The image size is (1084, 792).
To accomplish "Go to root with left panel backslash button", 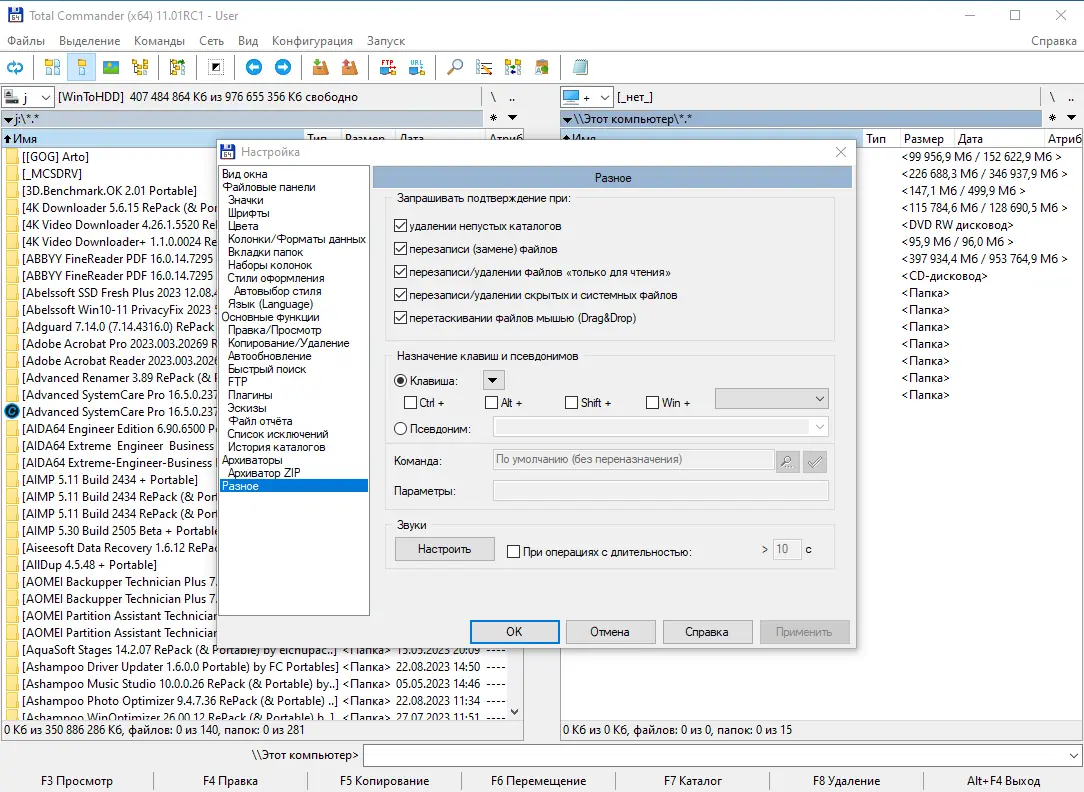I will [x=494, y=97].
